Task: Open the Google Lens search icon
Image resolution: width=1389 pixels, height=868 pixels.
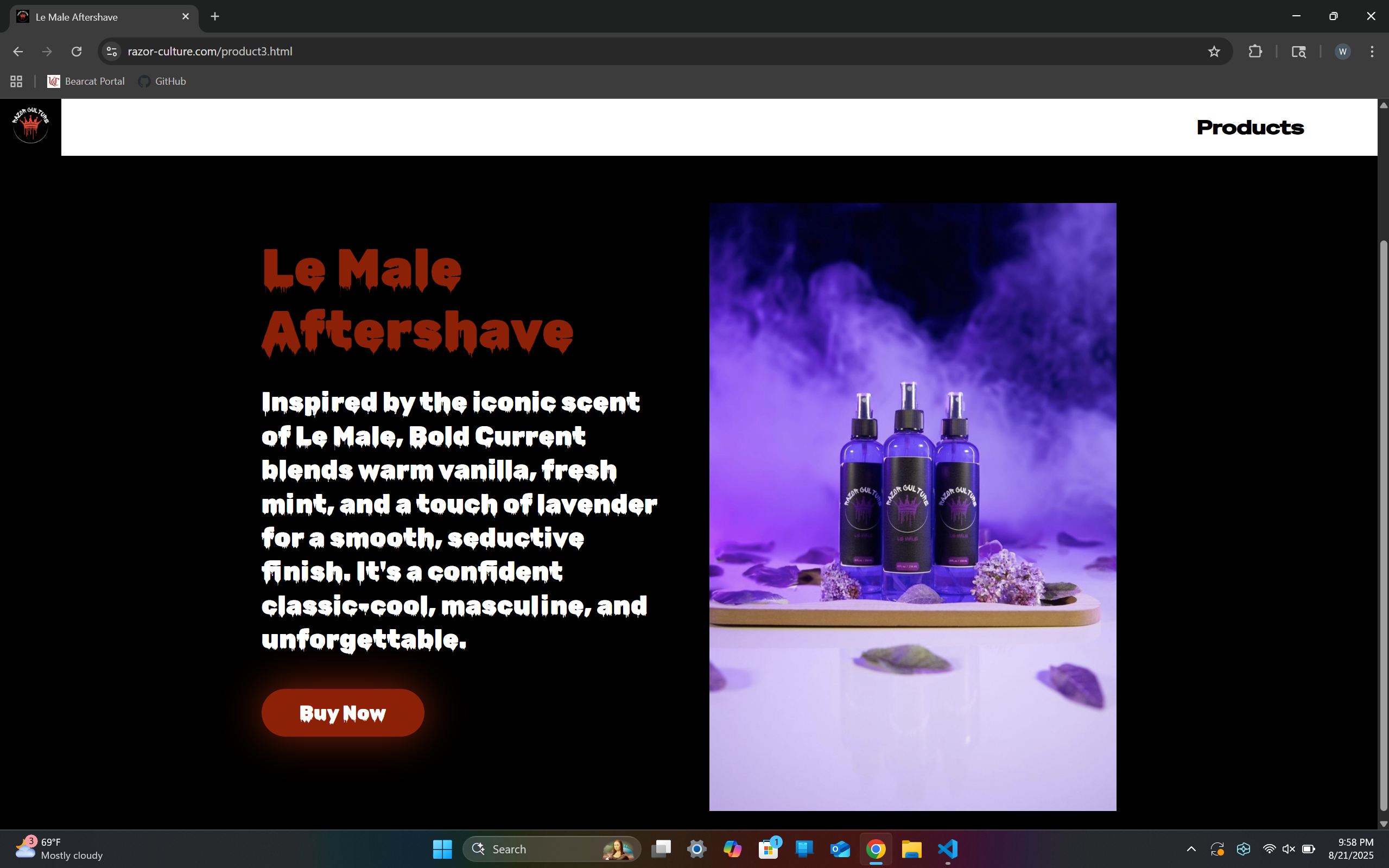Action: tap(1298, 52)
